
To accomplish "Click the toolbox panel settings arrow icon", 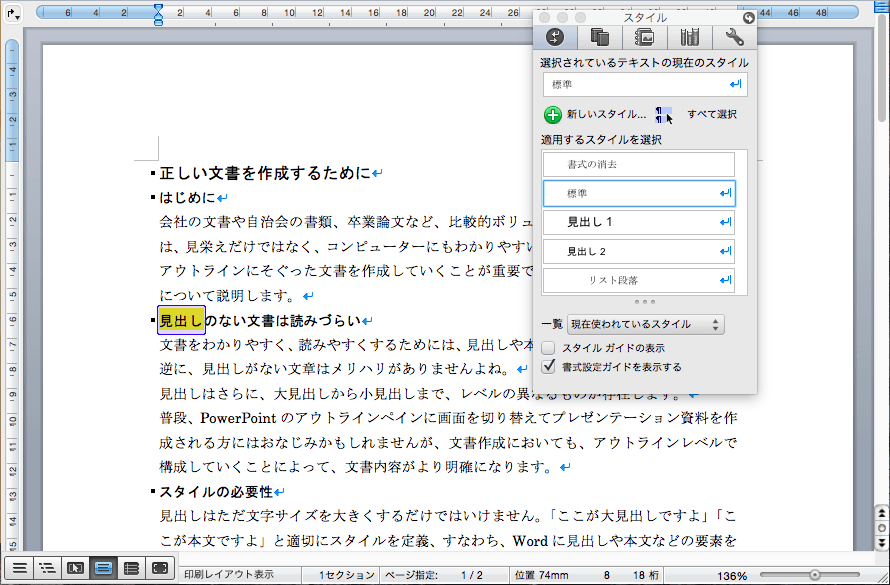I will click(x=749, y=18).
